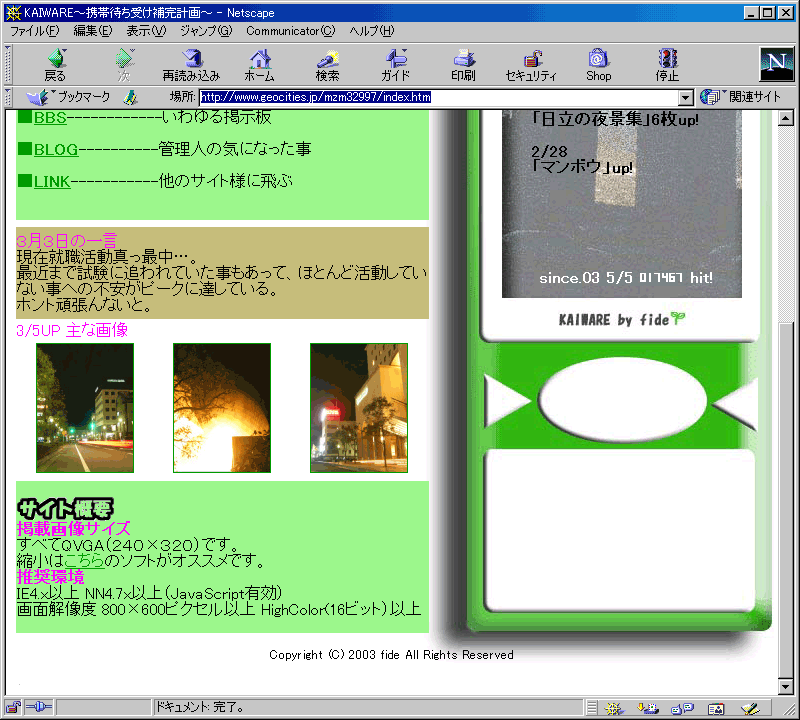Click the Copyright (C) 2003 fide text

click(391, 655)
